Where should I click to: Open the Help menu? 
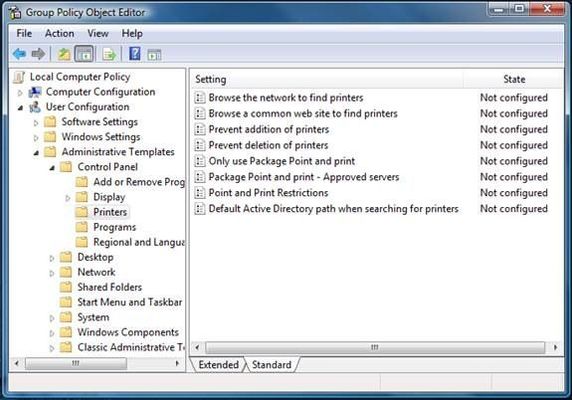pyautogui.click(x=132, y=34)
